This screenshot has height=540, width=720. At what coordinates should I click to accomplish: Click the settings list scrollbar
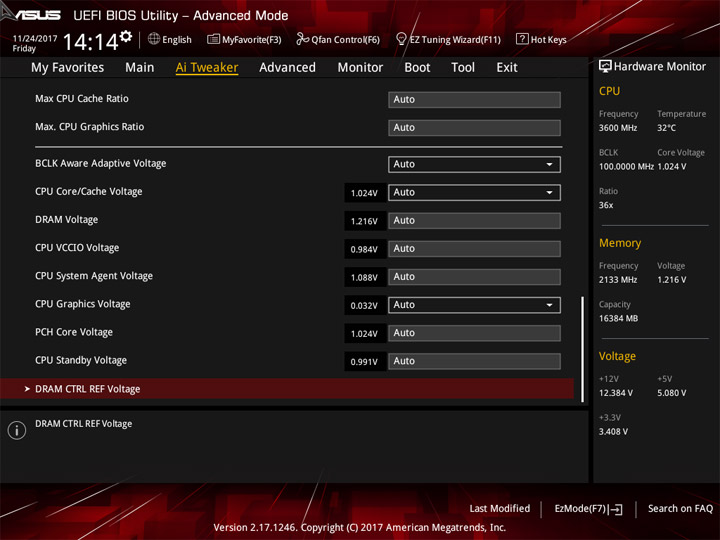click(x=582, y=349)
